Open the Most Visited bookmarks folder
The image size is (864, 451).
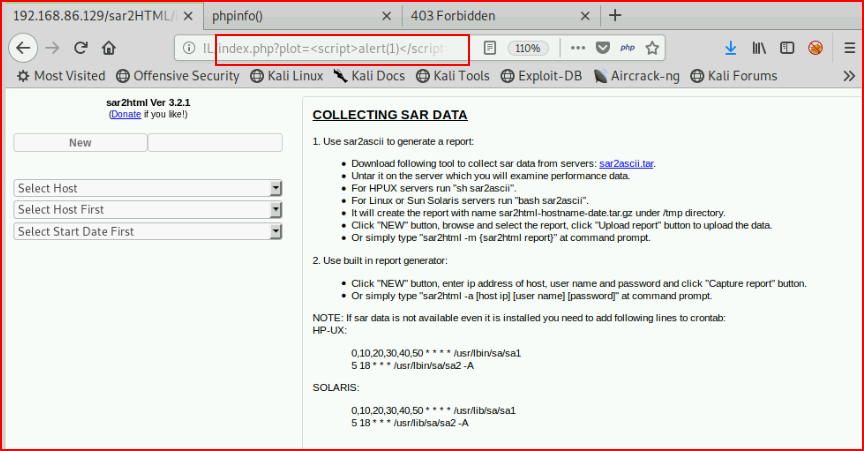click(x=61, y=76)
